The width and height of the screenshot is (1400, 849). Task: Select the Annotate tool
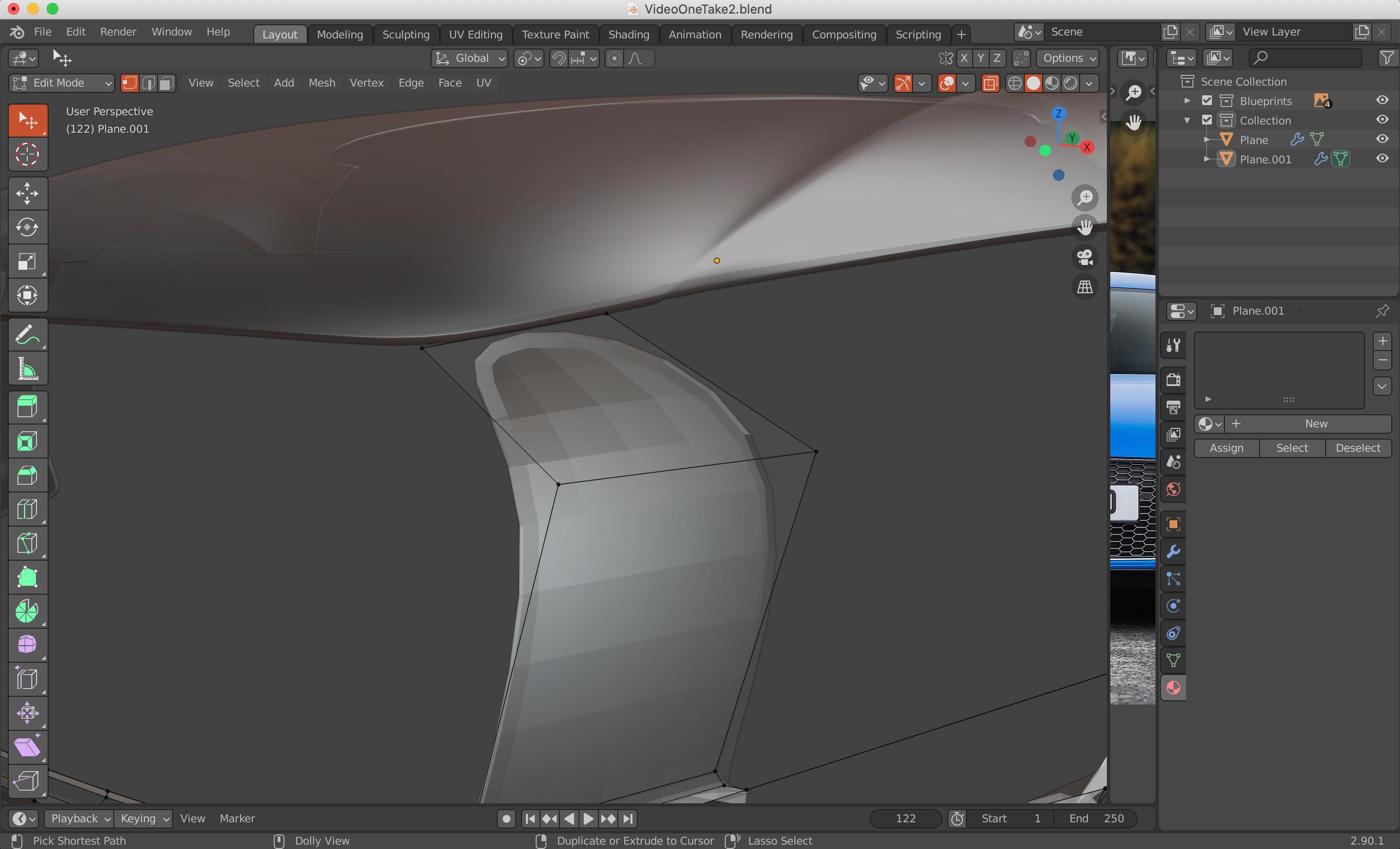coord(27,335)
